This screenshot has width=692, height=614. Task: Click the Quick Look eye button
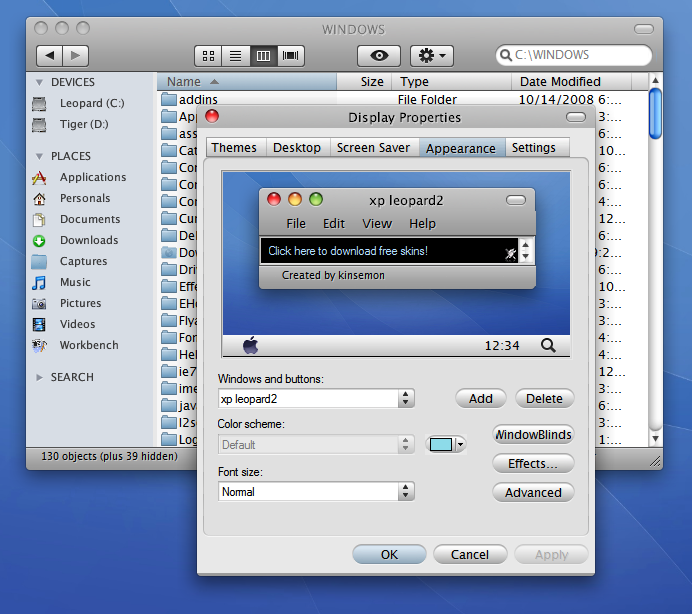[x=379, y=56]
